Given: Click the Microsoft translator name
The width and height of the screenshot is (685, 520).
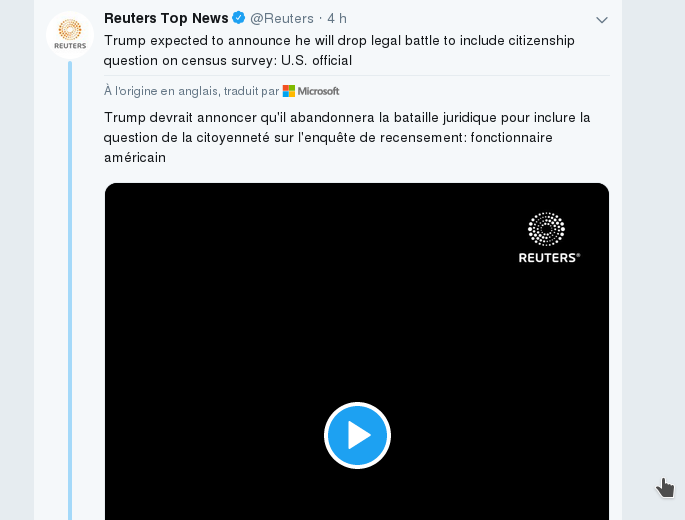Looking at the screenshot, I should pos(318,91).
